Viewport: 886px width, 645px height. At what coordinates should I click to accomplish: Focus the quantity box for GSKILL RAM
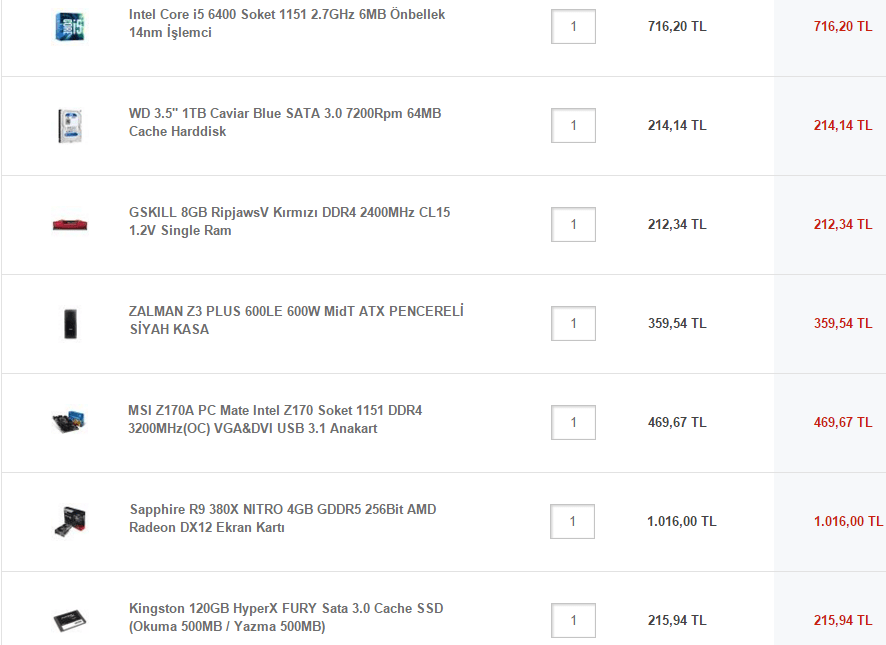coord(573,225)
